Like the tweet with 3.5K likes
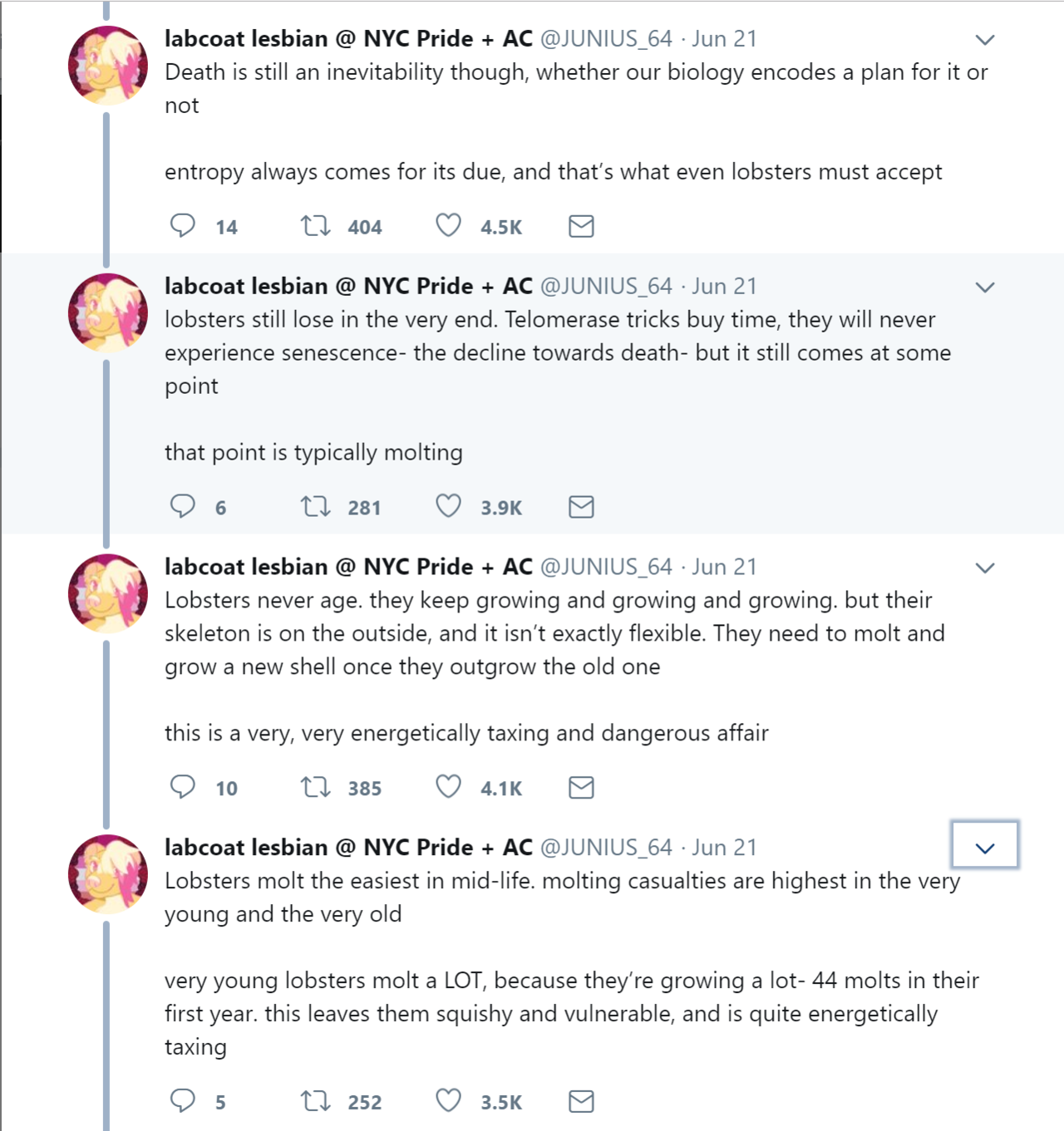Viewport: 1064px width, 1131px height. pyautogui.click(x=449, y=1101)
